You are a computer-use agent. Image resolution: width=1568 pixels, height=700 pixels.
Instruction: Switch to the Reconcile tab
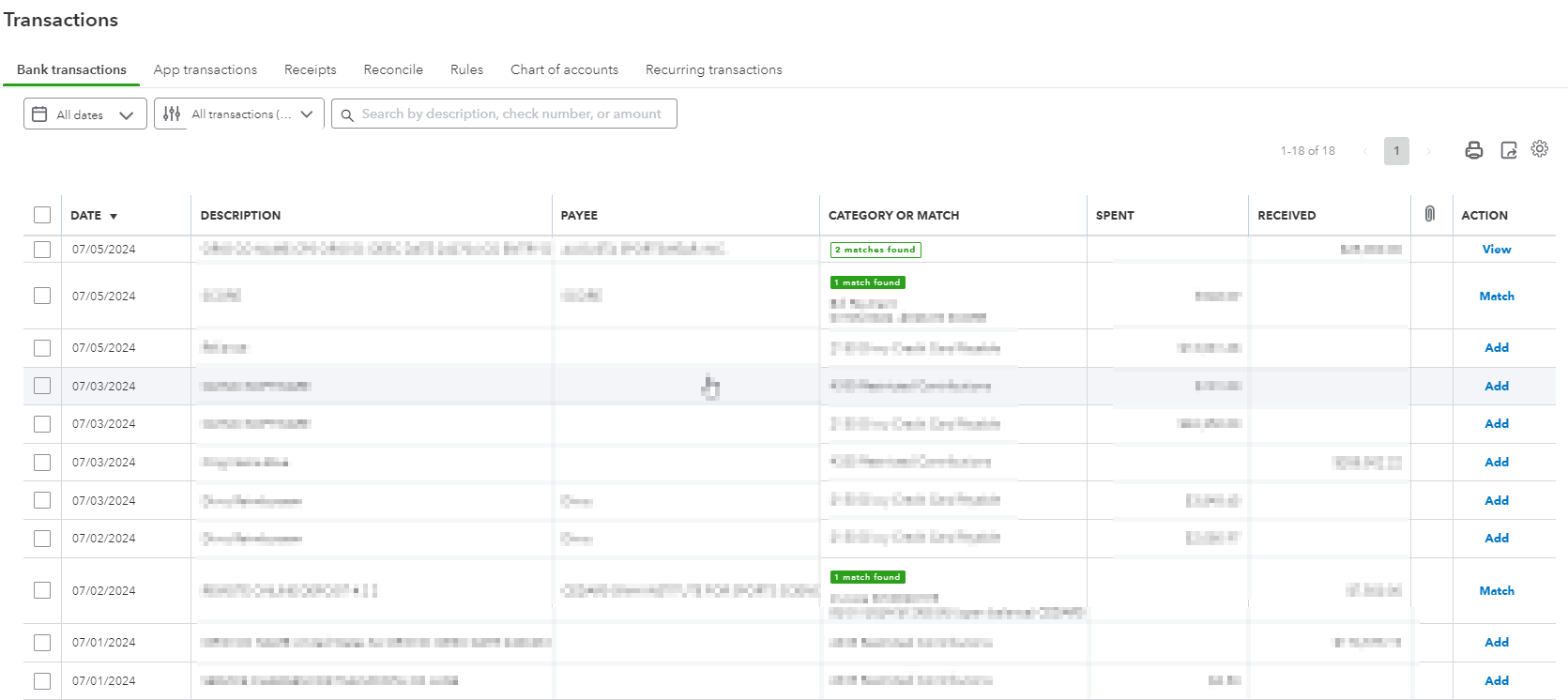[393, 69]
